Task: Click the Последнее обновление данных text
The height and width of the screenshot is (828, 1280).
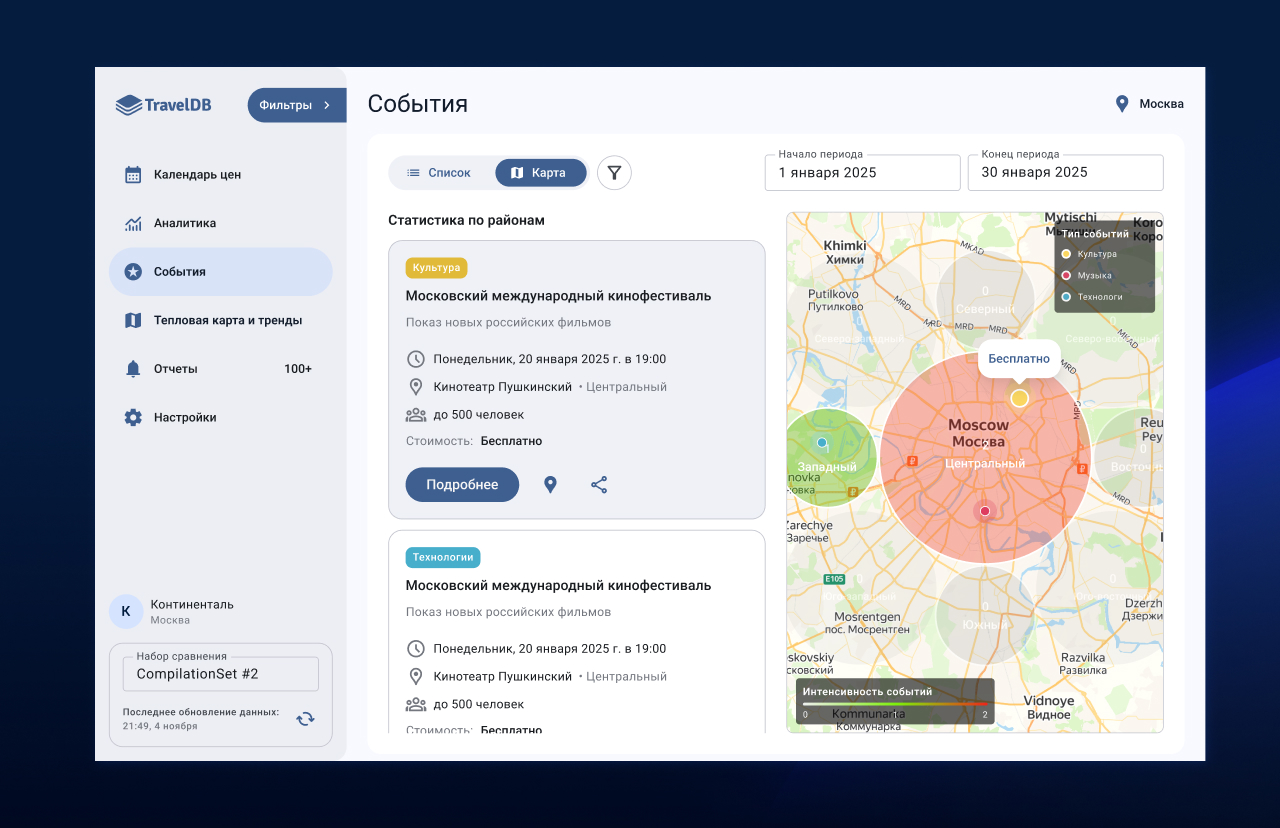Action: pyautogui.click(x=201, y=713)
